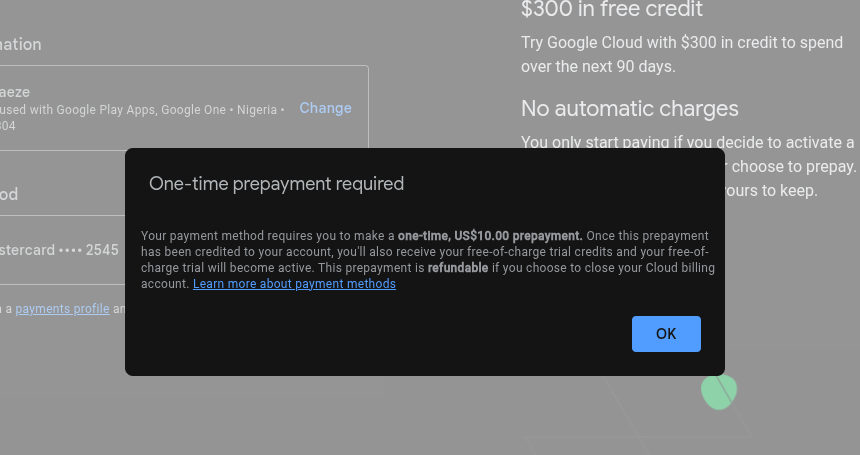Click the bold word 'refundable' in the dialog
The image size is (860, 455).
click(x=458, y=268)
